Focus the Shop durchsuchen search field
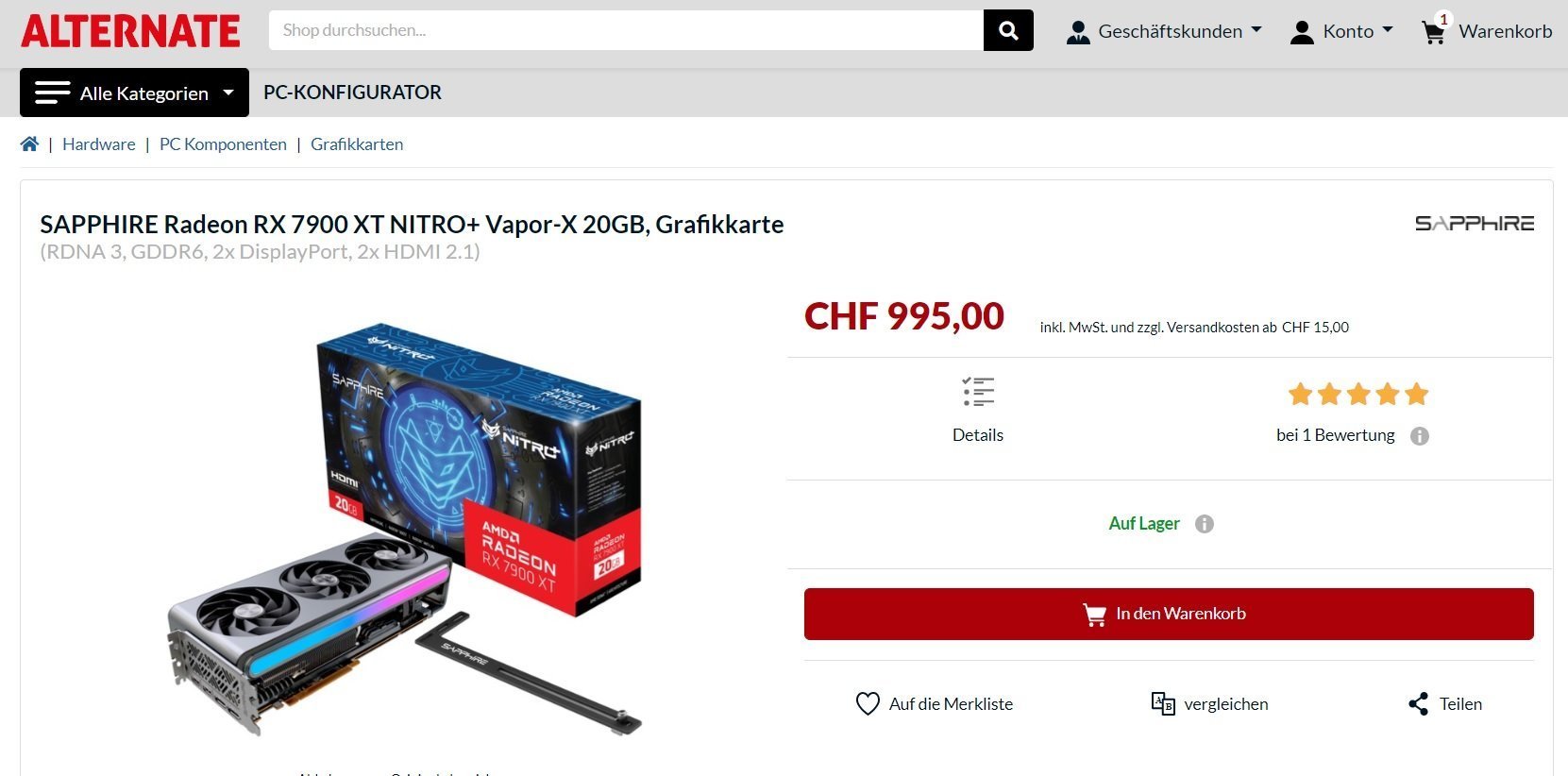This screenshot has height=776, width=1568. coord(626,30)
